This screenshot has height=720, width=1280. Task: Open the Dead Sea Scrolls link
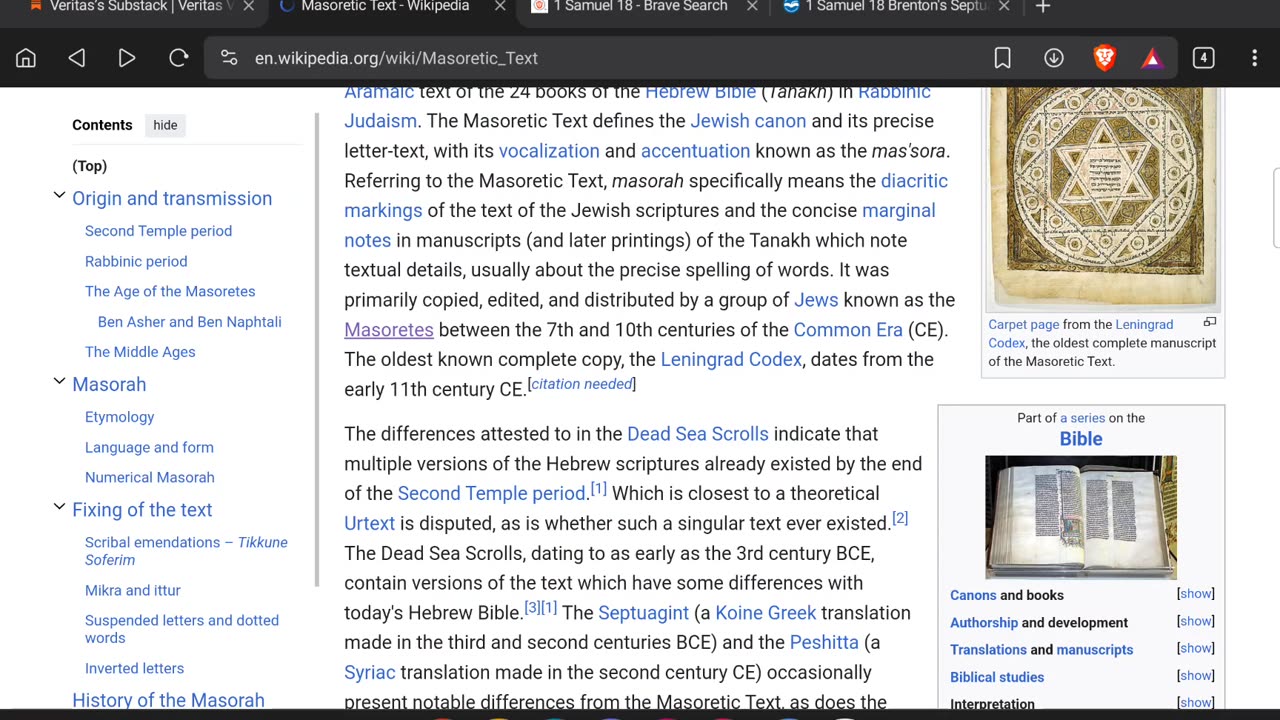[x=698, y=434]
